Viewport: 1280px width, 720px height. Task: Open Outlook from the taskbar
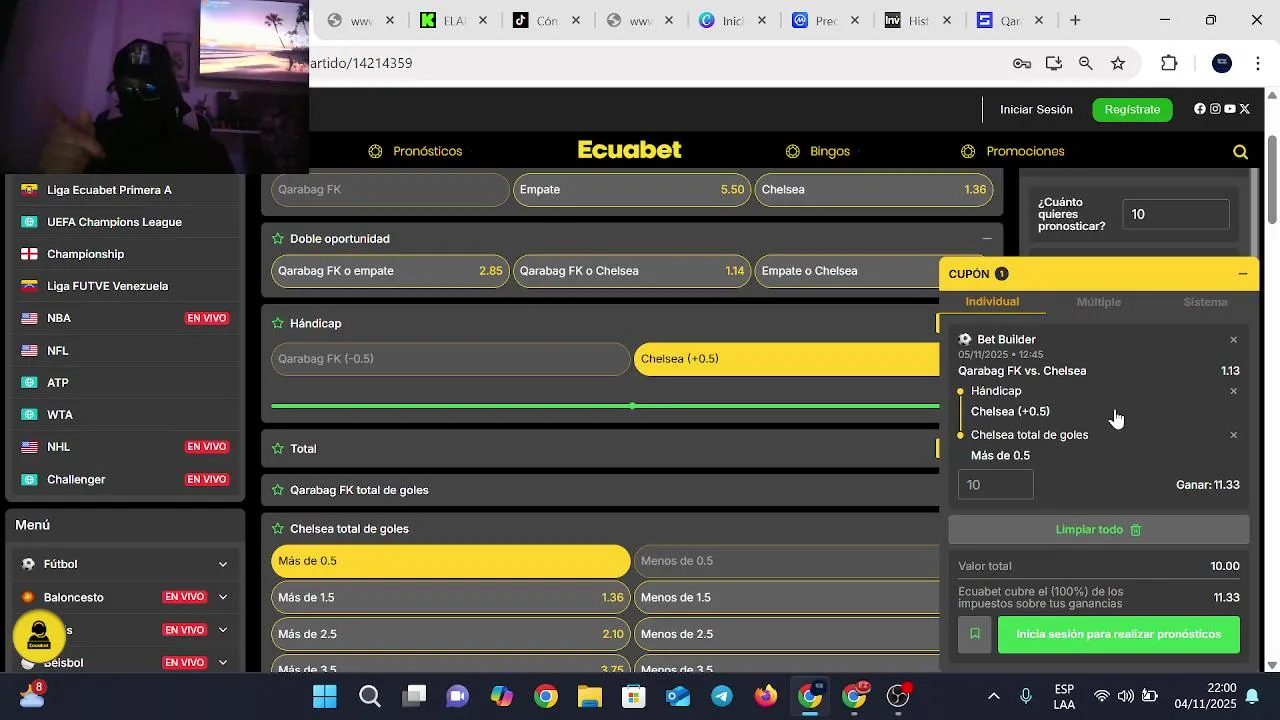click(678, 696)
